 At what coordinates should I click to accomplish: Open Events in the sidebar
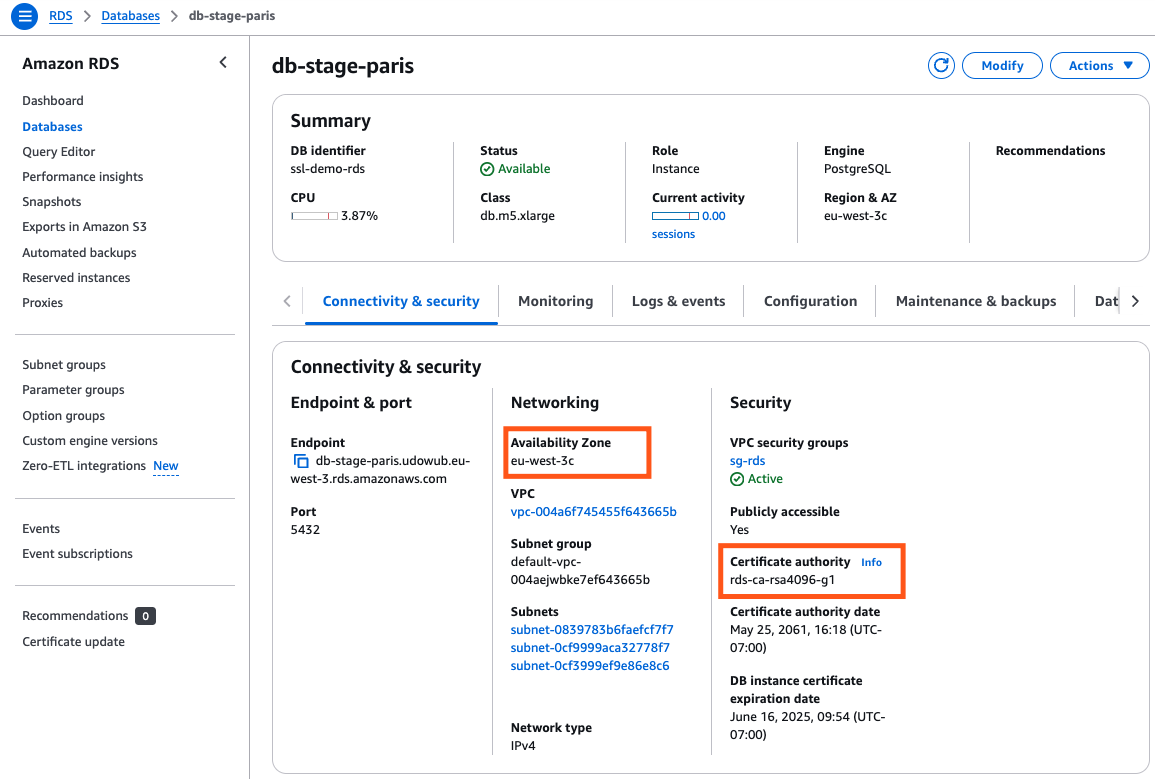point(41,529)
